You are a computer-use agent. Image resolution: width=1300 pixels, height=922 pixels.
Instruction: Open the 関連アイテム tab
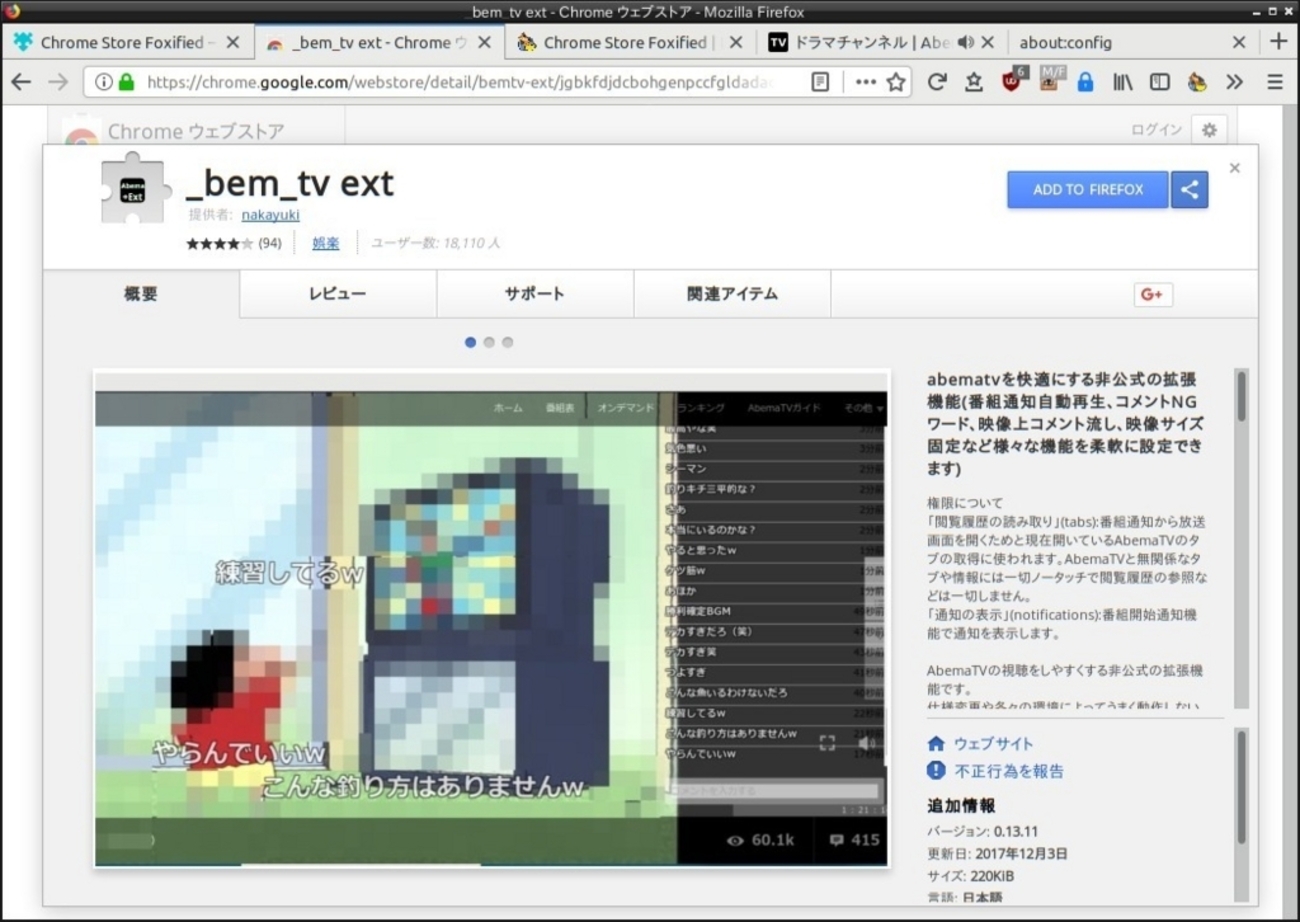732,294
